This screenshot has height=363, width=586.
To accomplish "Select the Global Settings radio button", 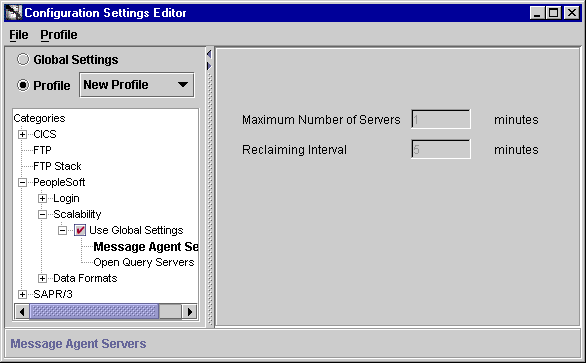I will pos(23,59).
